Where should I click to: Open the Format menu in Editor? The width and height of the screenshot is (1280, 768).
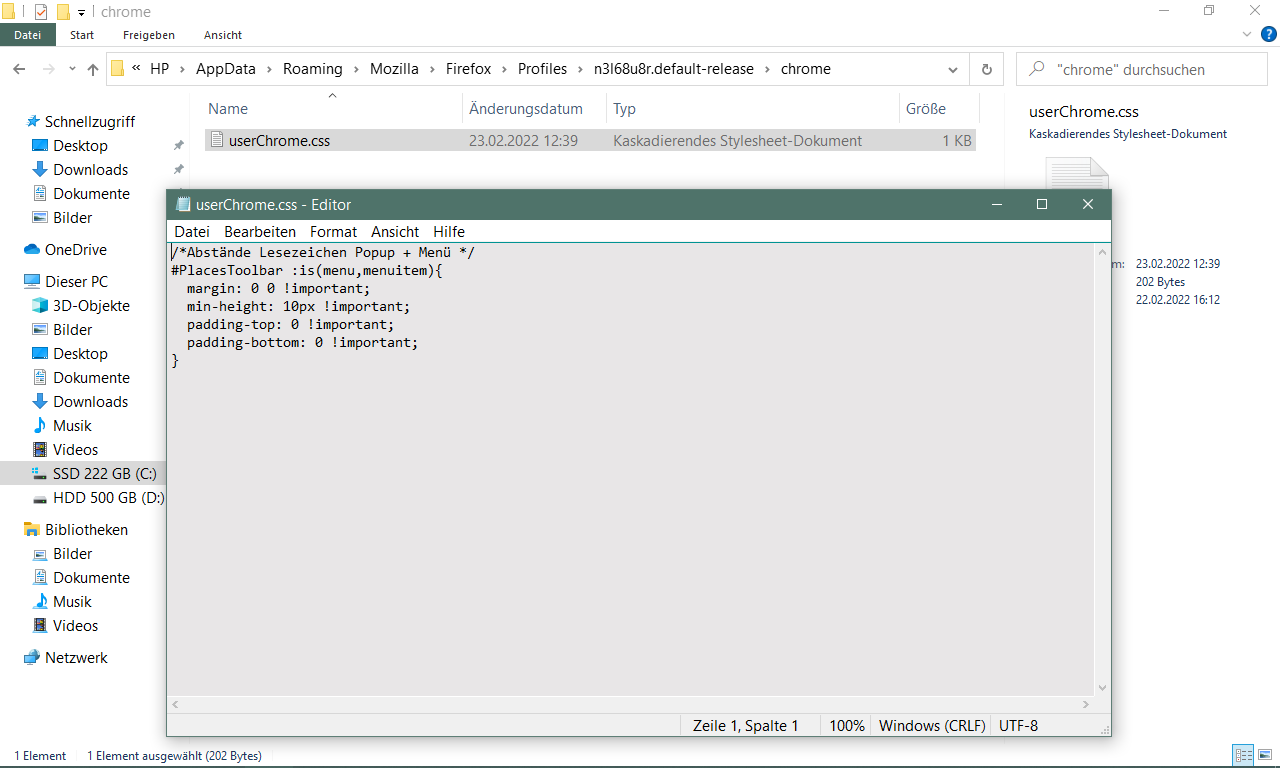point(333,231)
